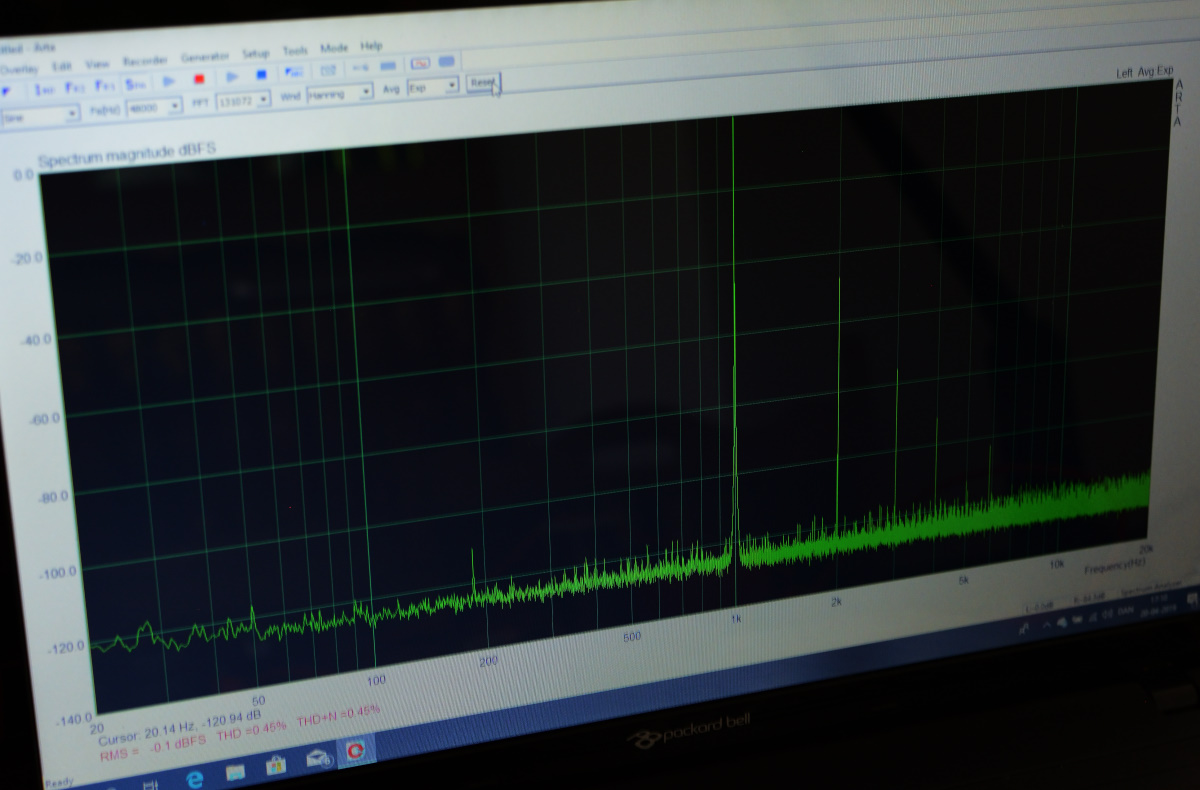Select the Spa spectrum analyzer mode icon

pyautogui.click(x=136, y=83)
